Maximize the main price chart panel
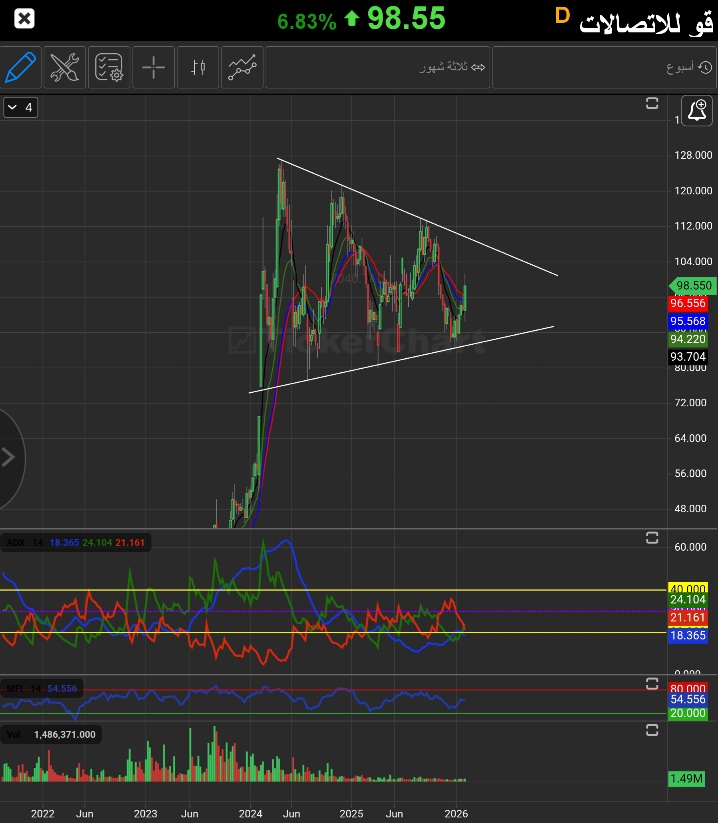This screenshot has width=718, height=823. coord(652,104)
